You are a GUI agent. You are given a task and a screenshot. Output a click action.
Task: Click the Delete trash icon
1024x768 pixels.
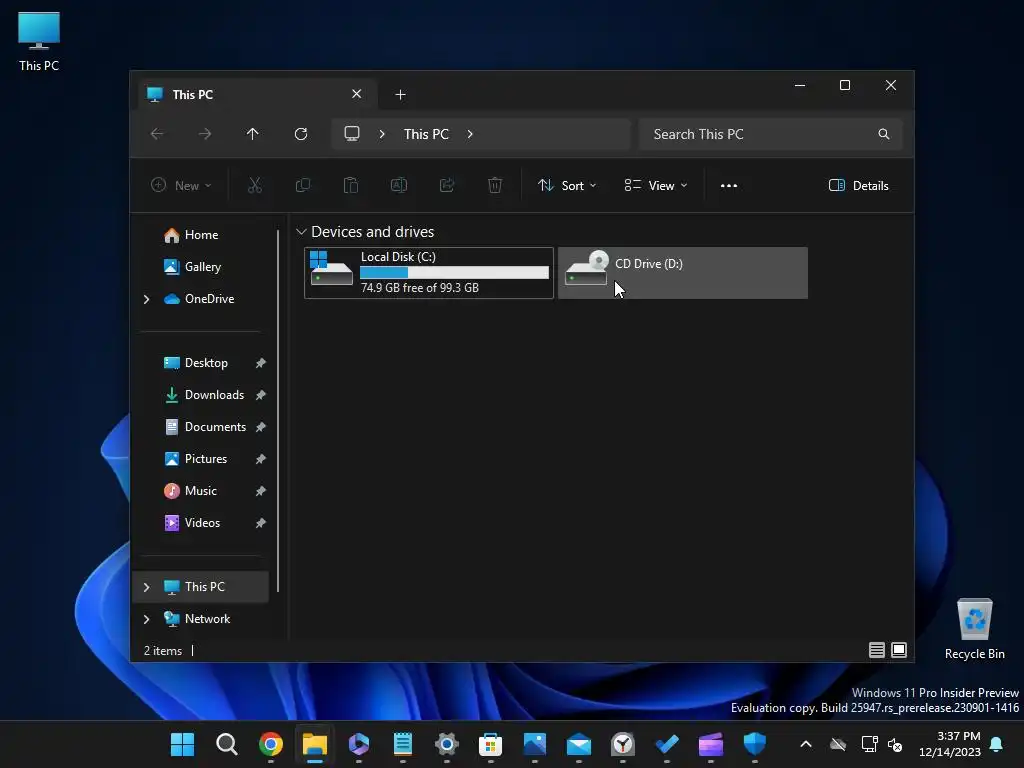tap(495, 185)
